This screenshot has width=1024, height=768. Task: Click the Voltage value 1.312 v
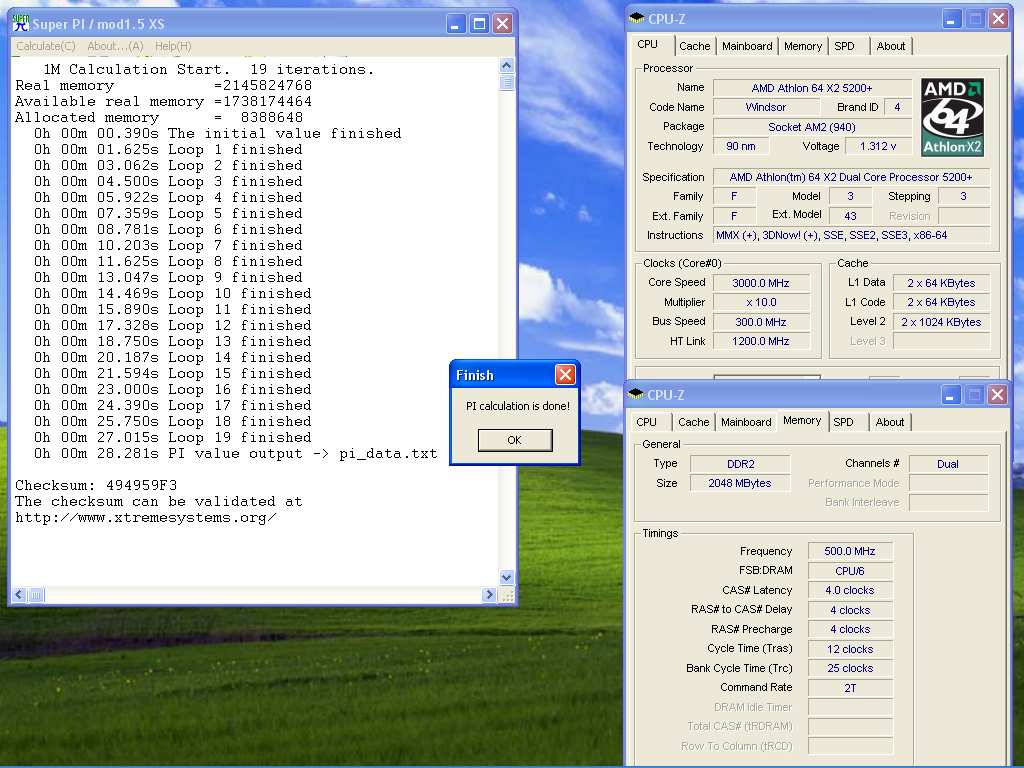[x=878, y=146]
